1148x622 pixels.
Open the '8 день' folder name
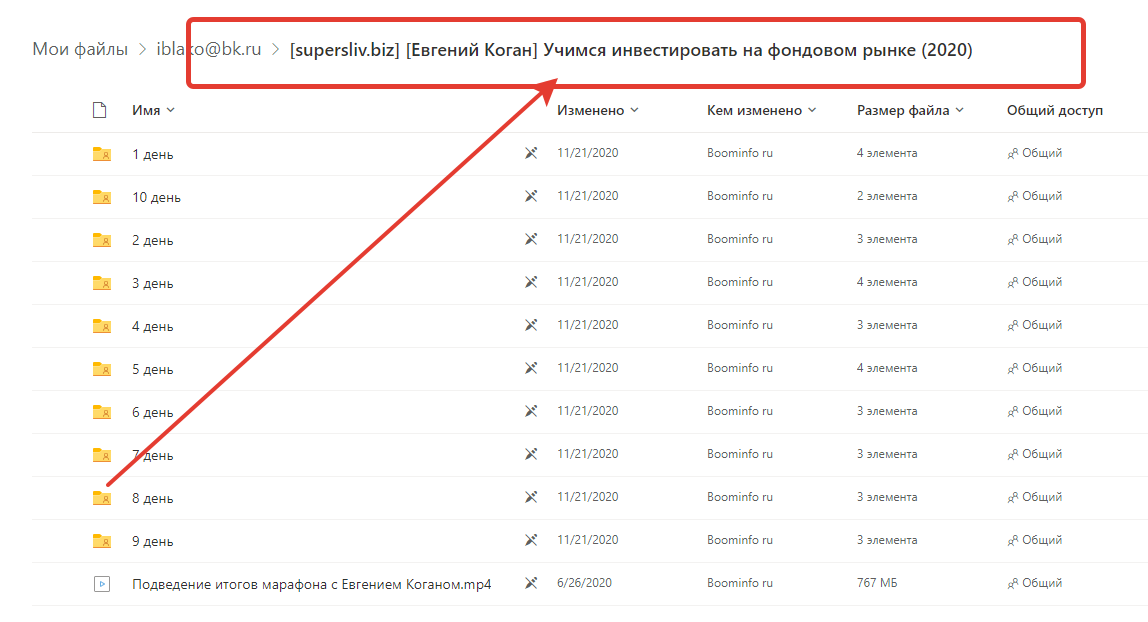(x=152, y=498)
